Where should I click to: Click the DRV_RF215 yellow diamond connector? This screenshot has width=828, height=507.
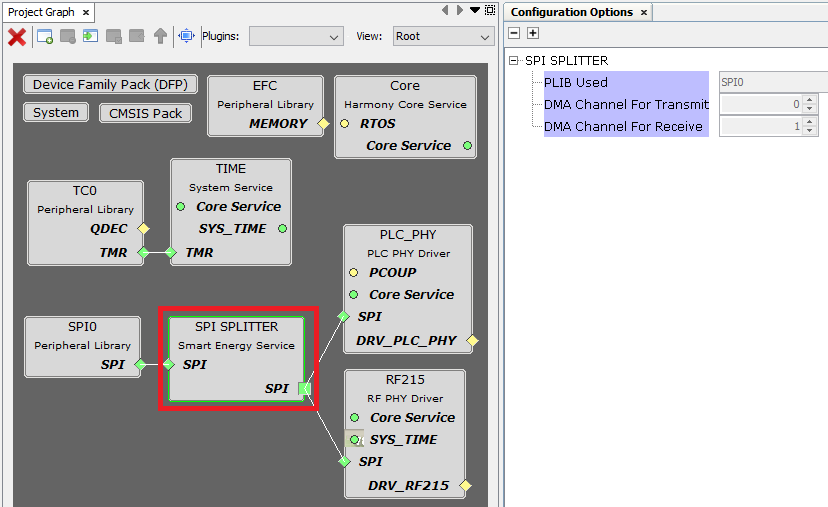pos(465,486)
